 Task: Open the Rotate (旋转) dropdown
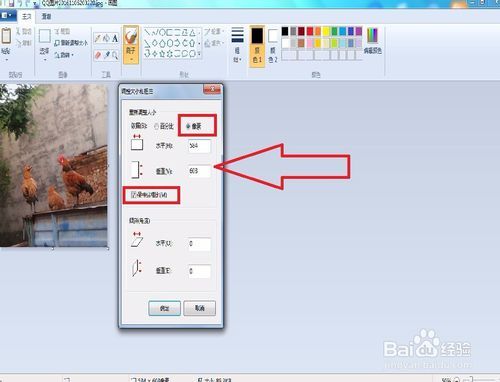(x=64, y=55)
